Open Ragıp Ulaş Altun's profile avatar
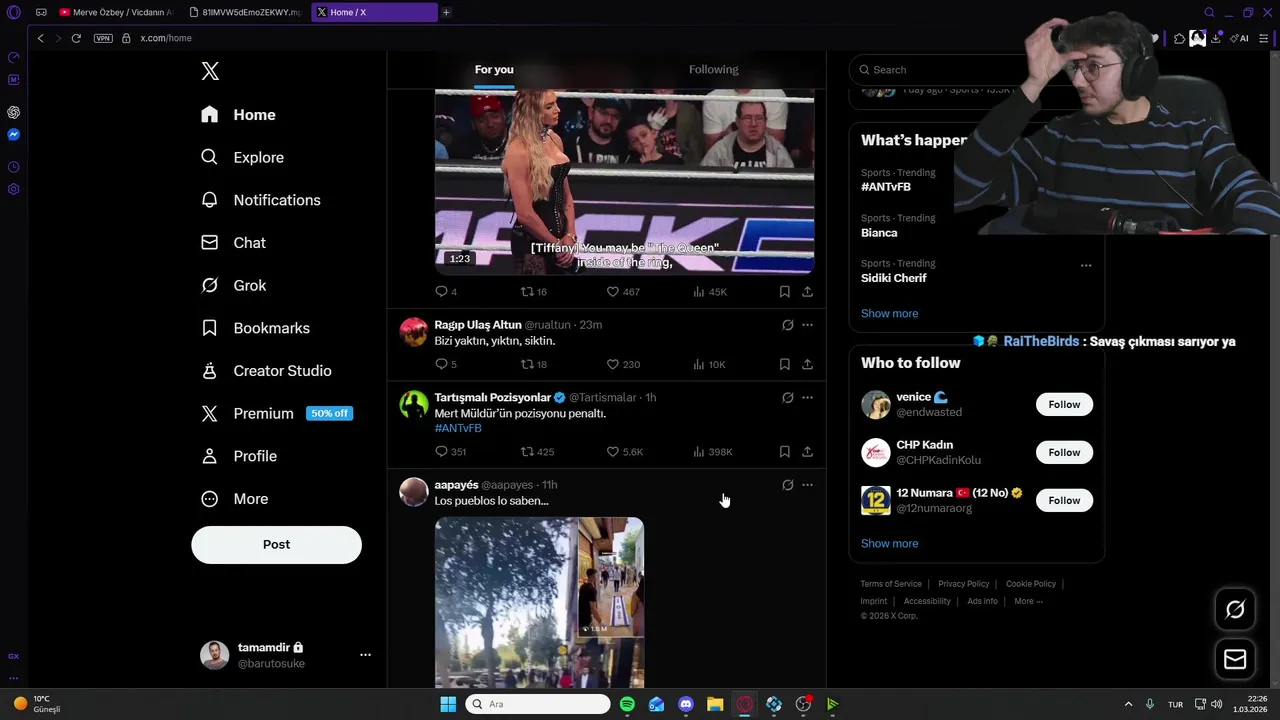Viewport: 1280px width, 720px height. coord(414,332)
